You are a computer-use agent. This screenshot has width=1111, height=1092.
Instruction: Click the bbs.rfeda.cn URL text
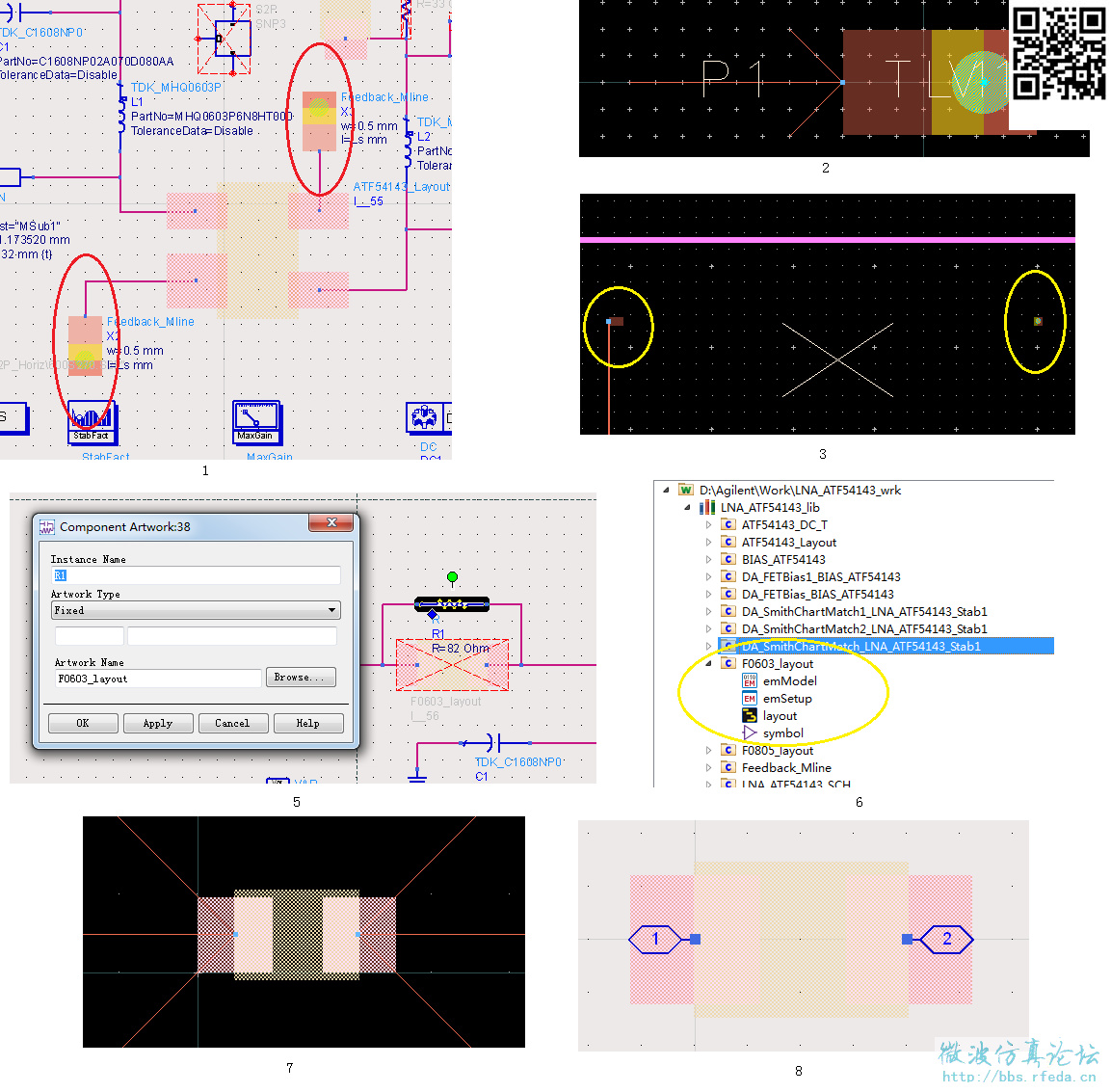point(1018,1077)
